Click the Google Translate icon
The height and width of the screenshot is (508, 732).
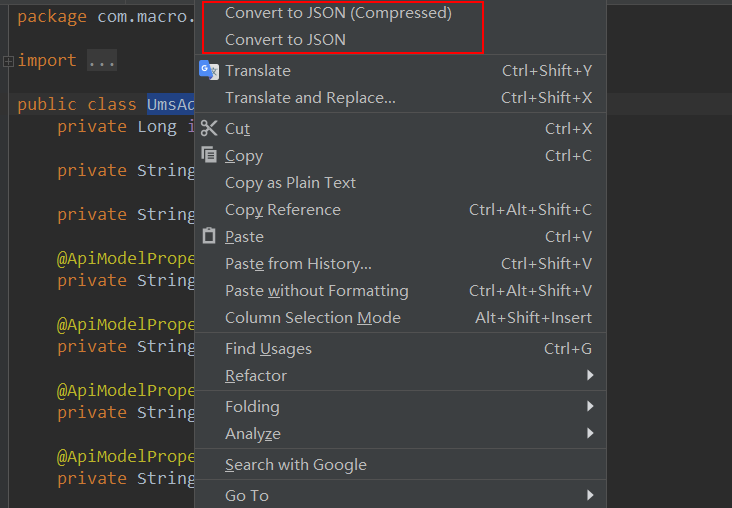click(209, 71)
